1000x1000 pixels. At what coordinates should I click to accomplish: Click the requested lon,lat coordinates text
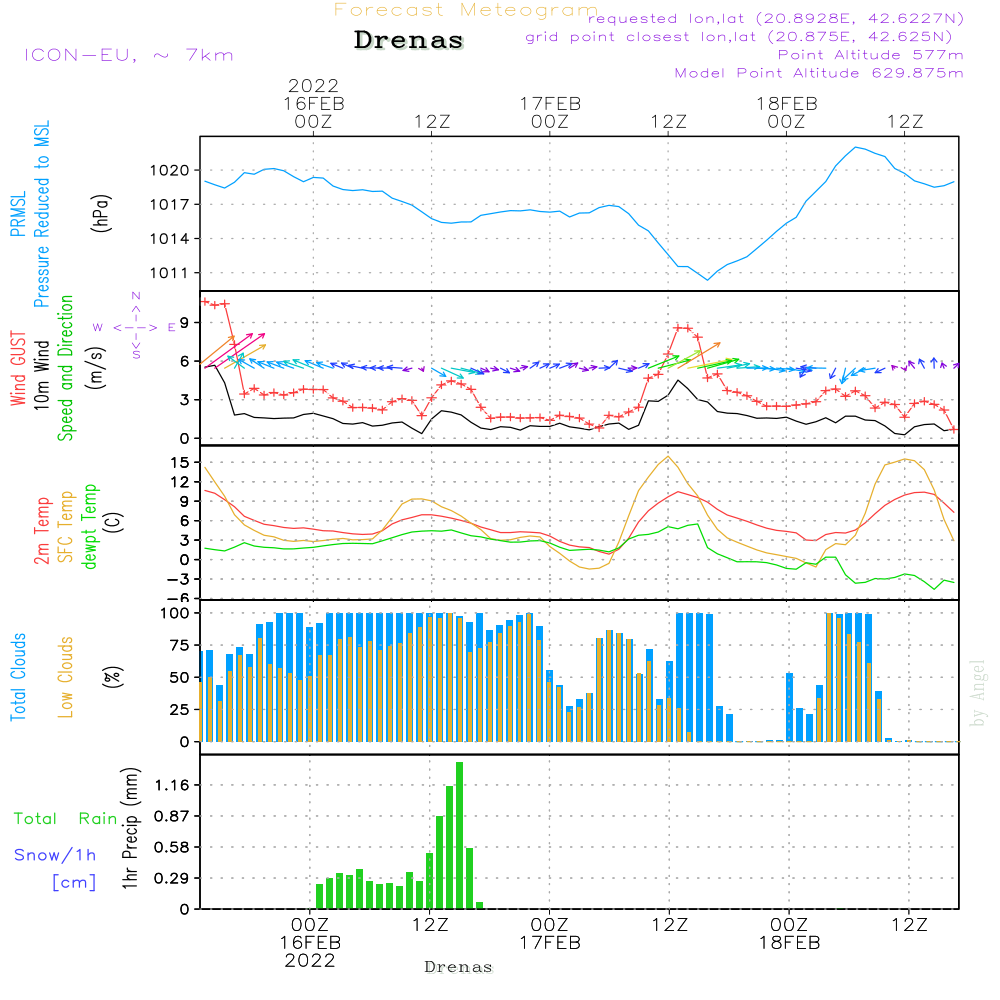[775, 19]
